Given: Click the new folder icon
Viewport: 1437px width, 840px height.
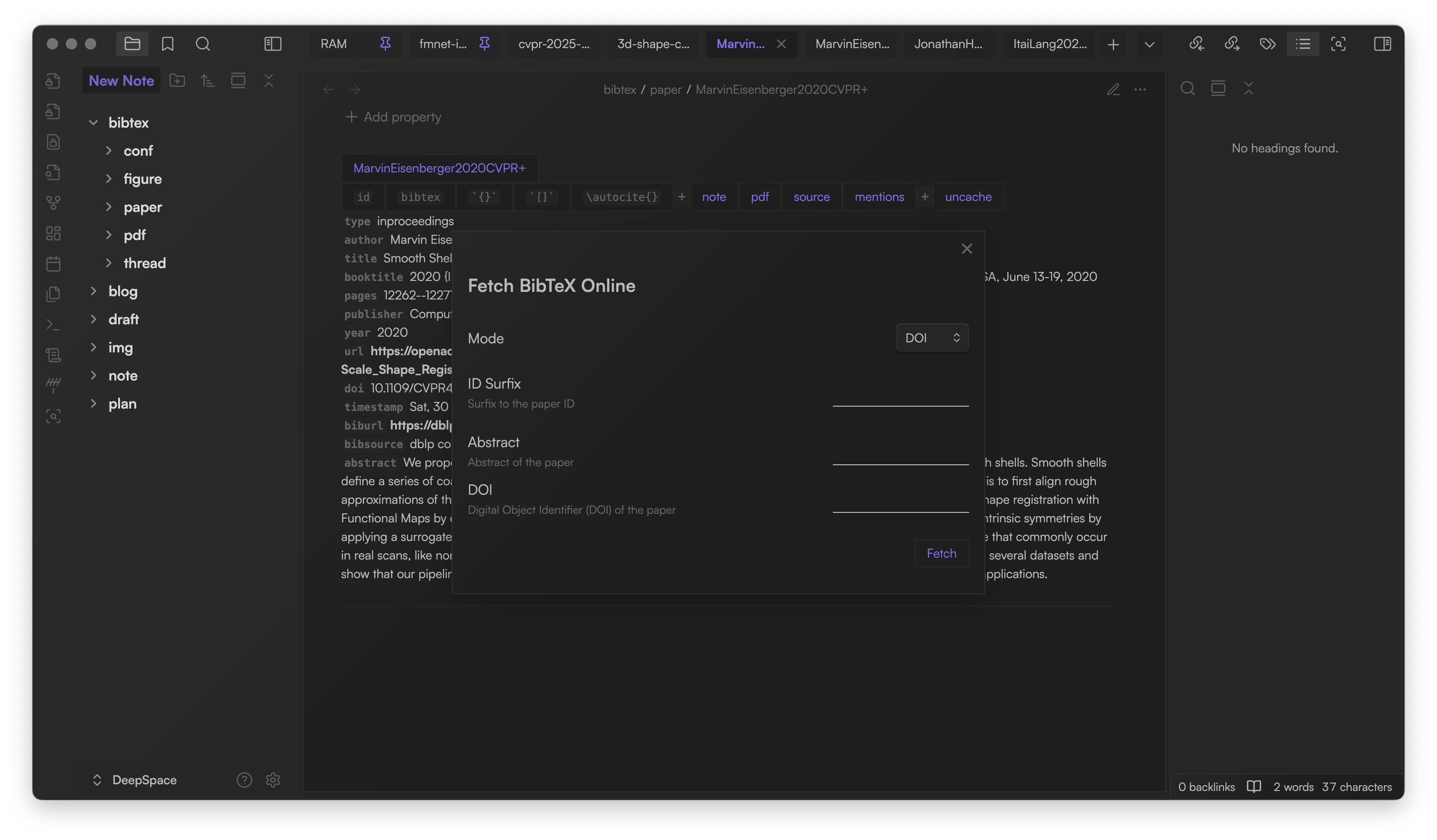Looking at the screenshot, I should 177,80.
